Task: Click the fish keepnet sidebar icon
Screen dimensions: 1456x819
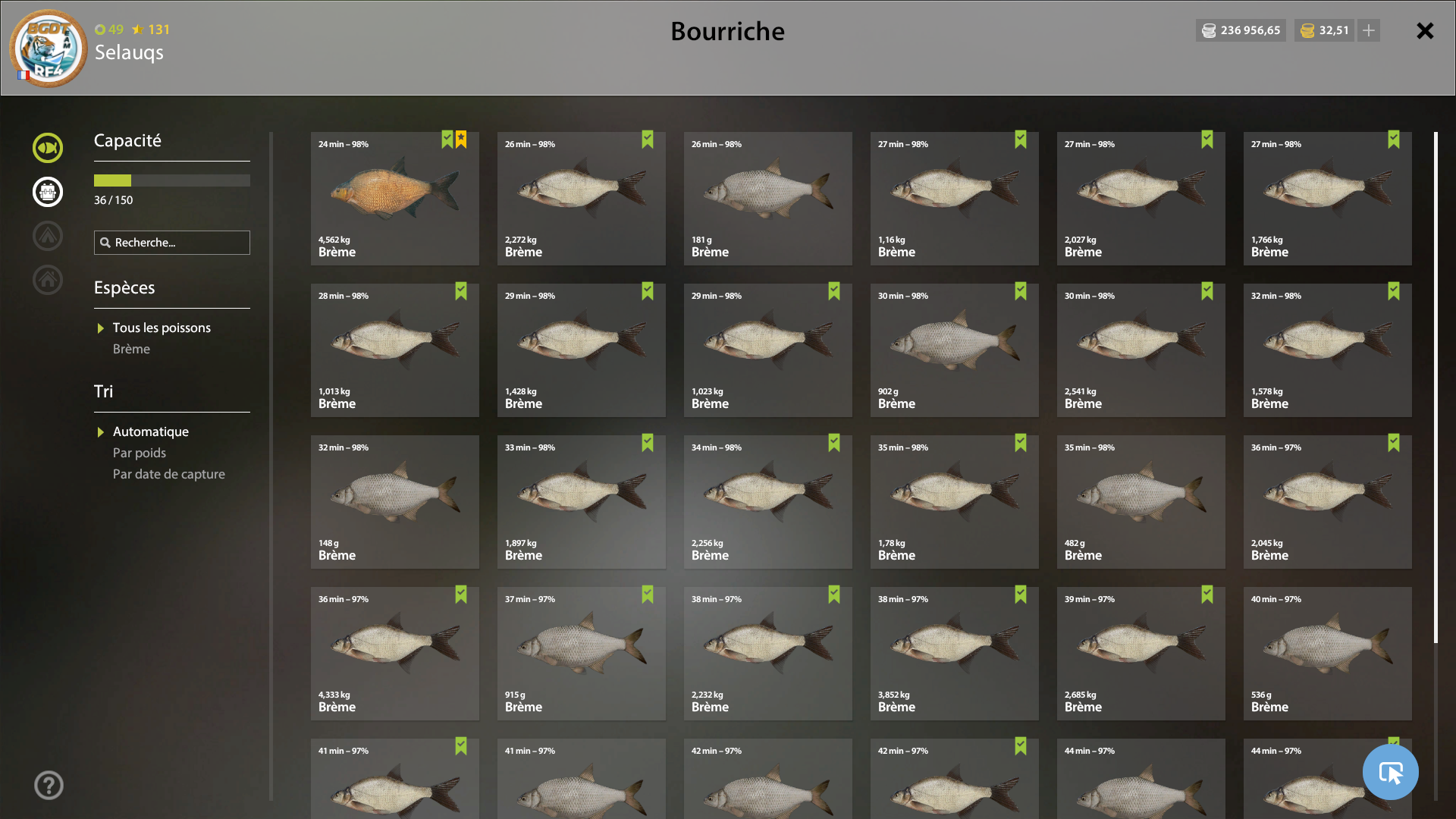Action: click(x=48, y=148)
